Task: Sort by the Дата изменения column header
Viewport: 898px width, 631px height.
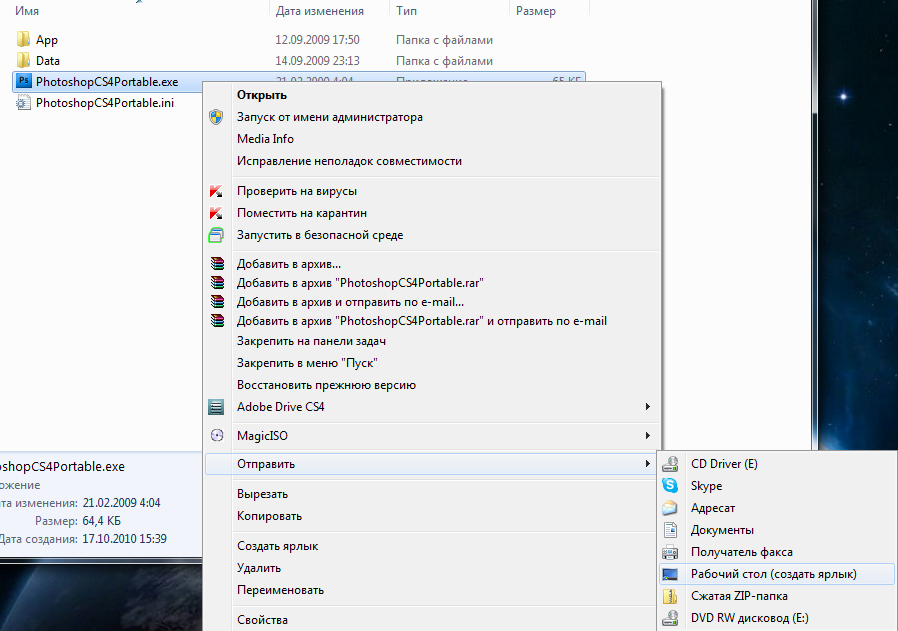Action: click(x=320, y=10)
